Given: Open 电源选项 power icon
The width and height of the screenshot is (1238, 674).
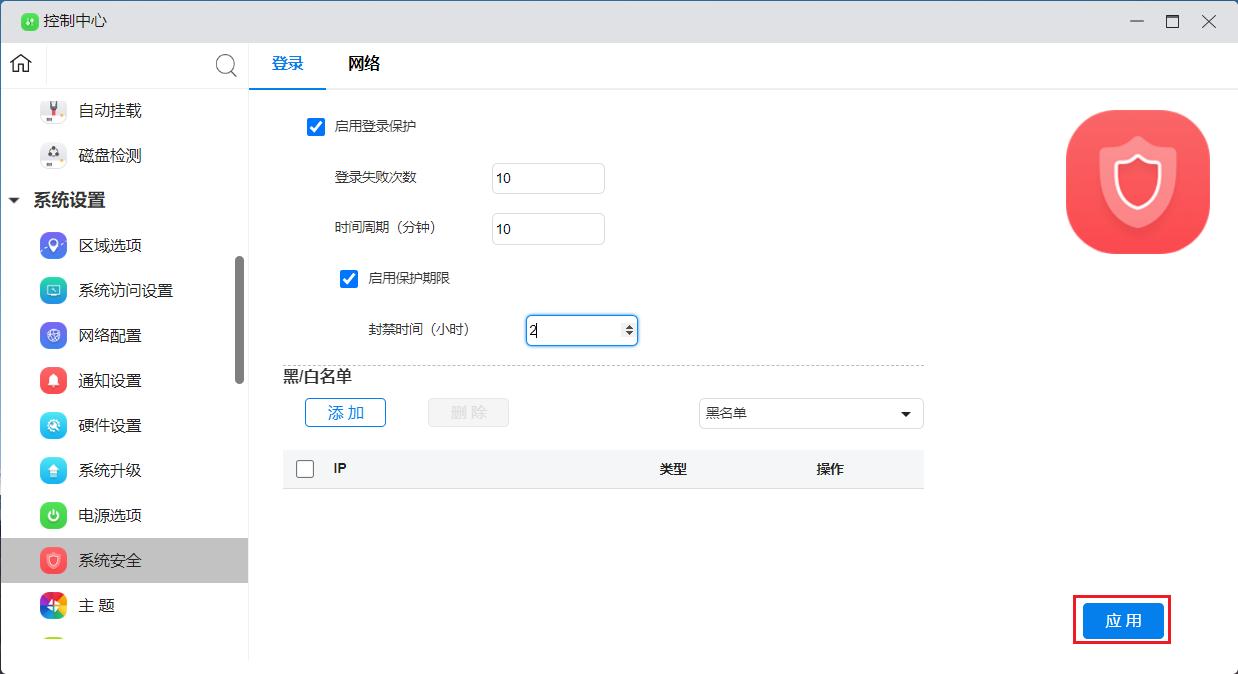Looking at the screenshot, I should 53,516.
